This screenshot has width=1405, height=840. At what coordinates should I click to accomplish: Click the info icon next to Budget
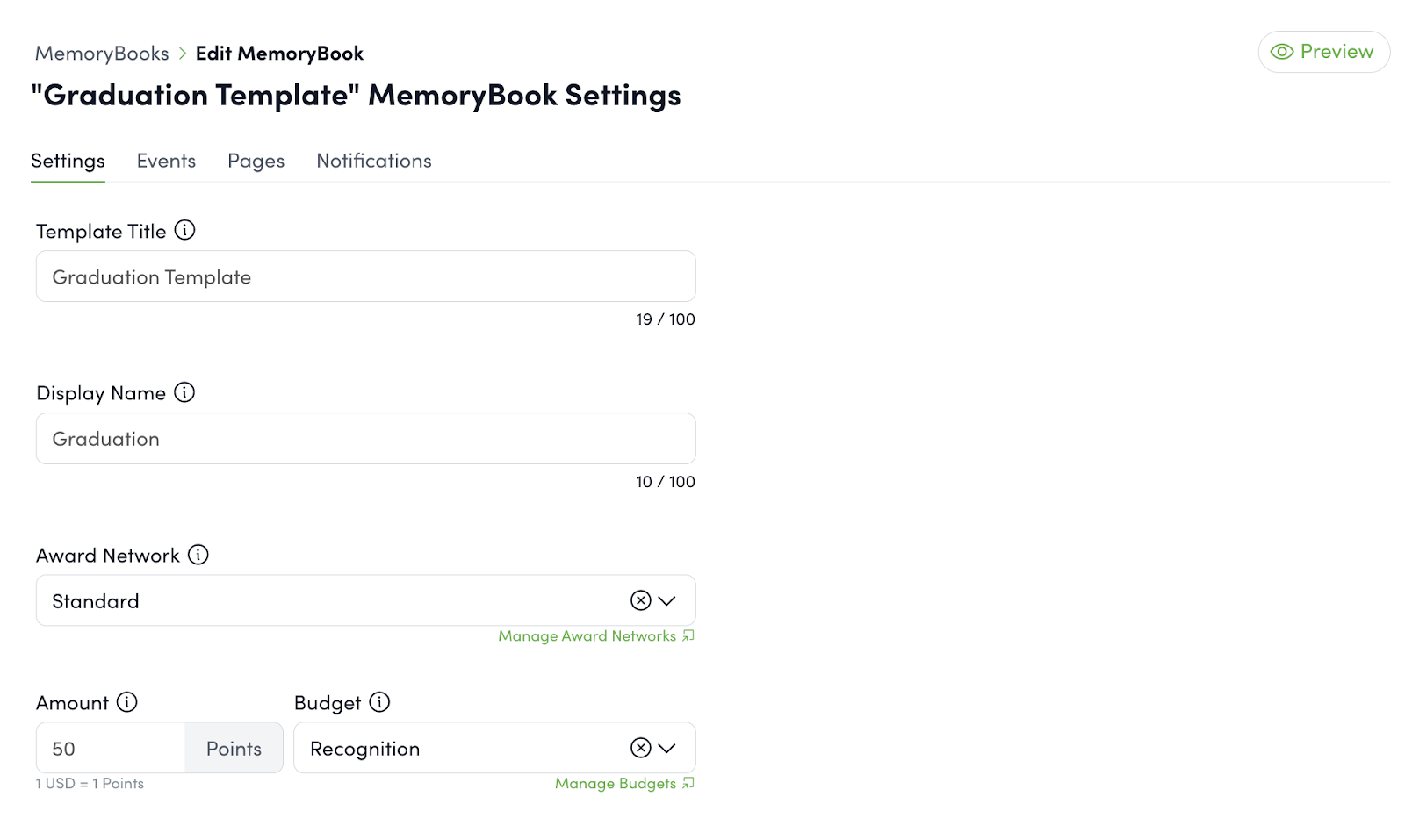click(x=379, y=702)
